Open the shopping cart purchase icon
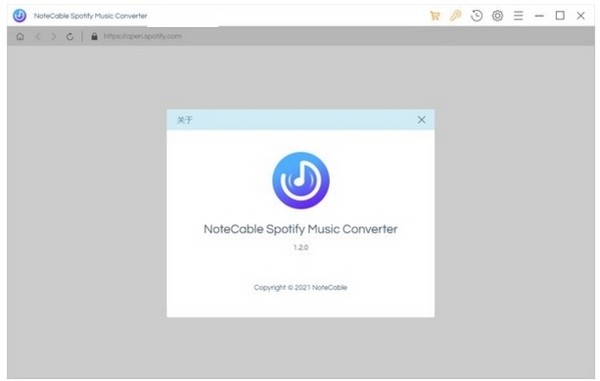Image resolution: width=600 pixels, height=381 pixels. coord(435,16)
